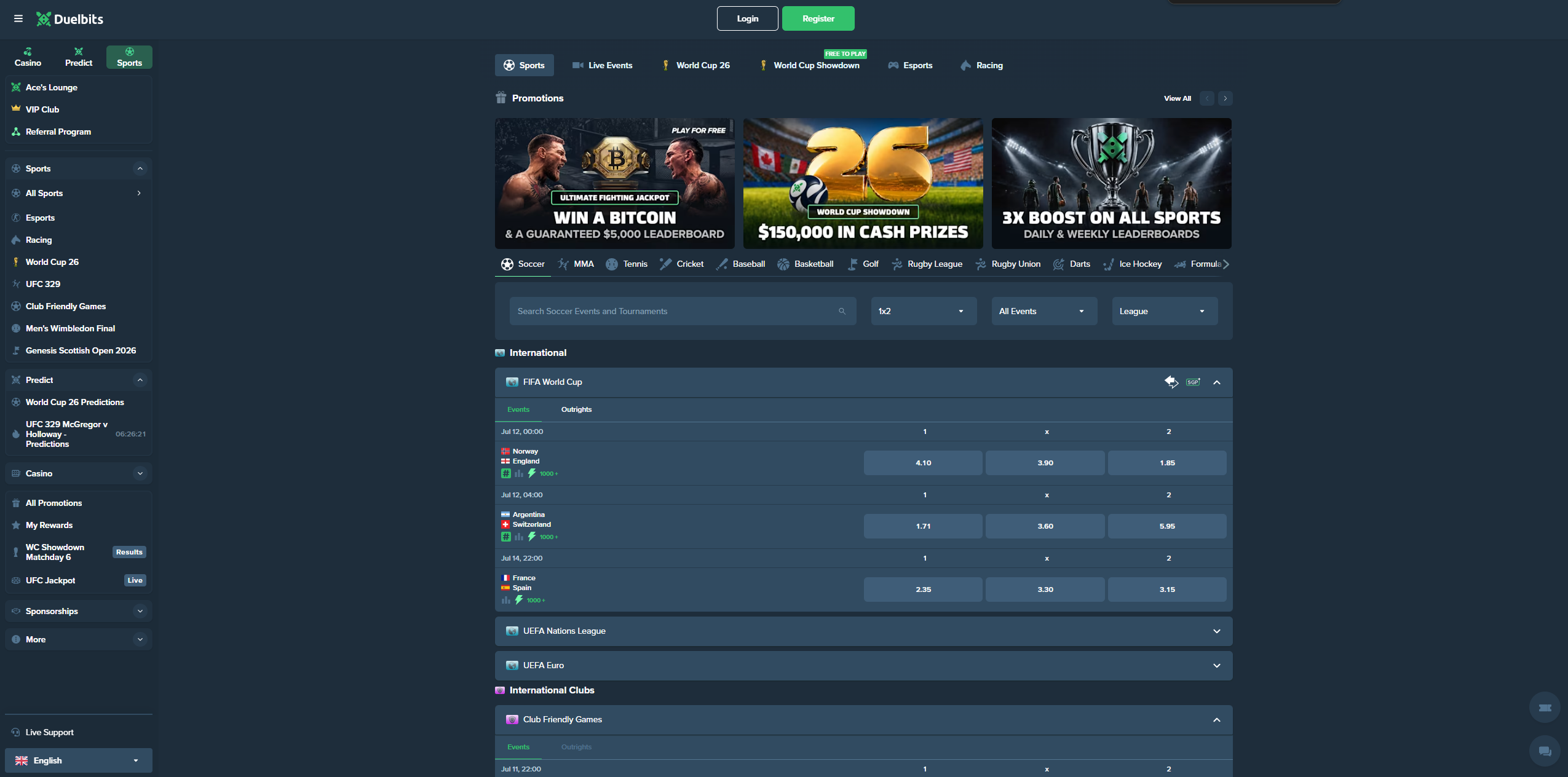Click the double-arrow icon in FIFA World Cup header
The width and height of the screenshot is (1568, 777).
(1171, 382)
